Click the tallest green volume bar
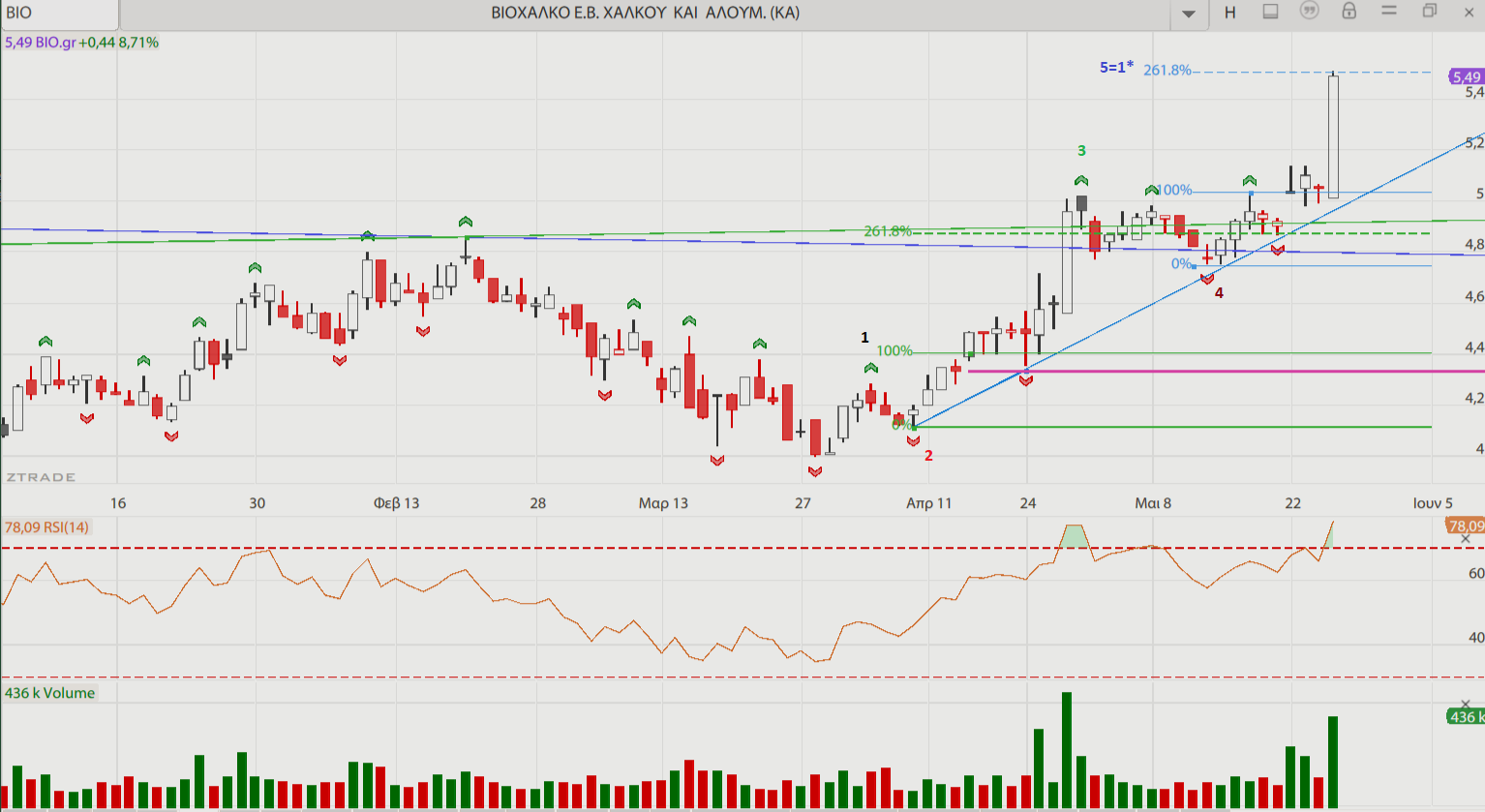 pyautogui.click(x=1067, y=750)
